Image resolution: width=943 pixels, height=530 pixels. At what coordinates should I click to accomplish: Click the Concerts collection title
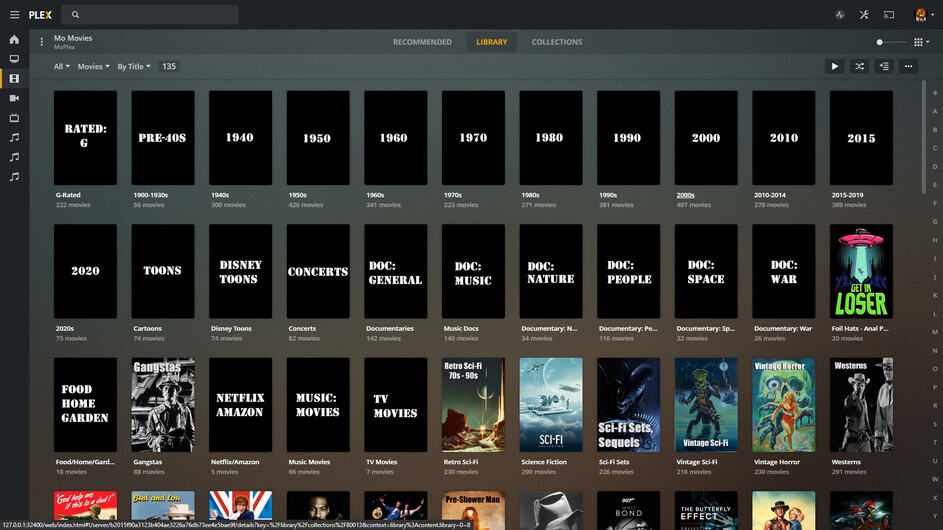(302, 328)
